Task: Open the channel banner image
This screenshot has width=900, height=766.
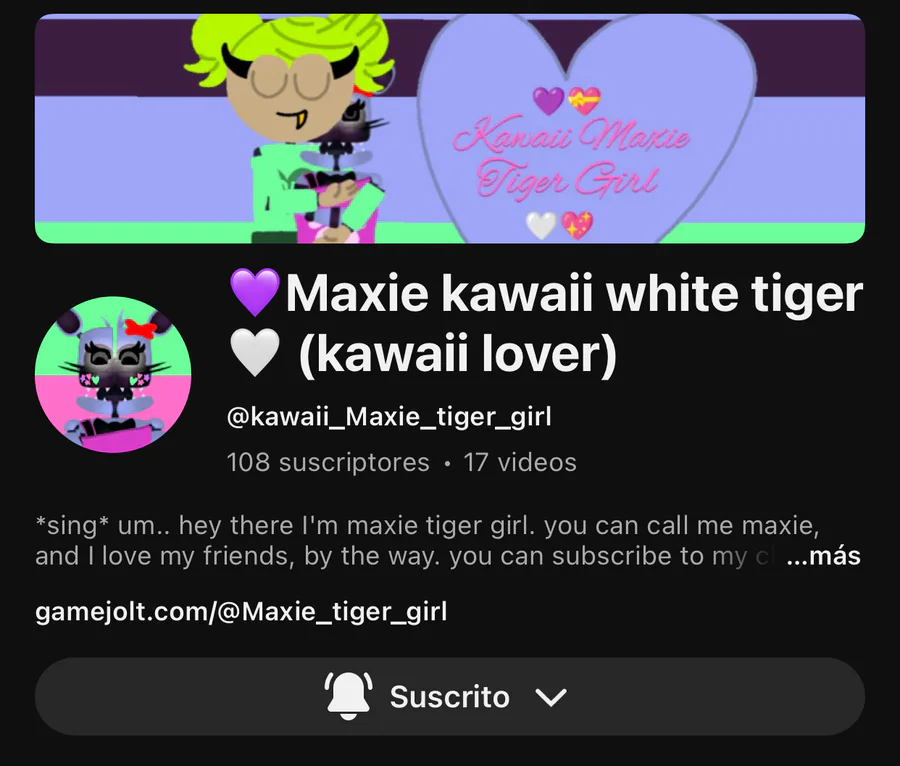Action: click(450, 129)
